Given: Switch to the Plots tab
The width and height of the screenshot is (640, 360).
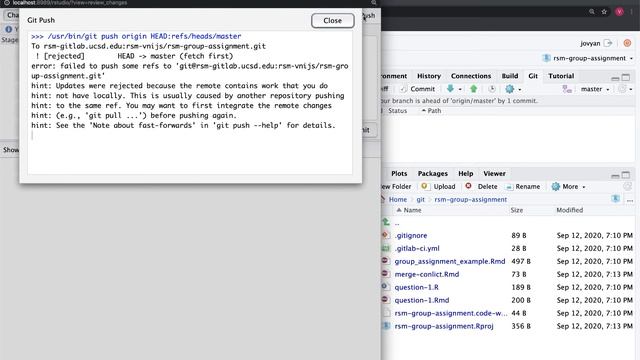Looking at the screenshot, I should (399, 173).
